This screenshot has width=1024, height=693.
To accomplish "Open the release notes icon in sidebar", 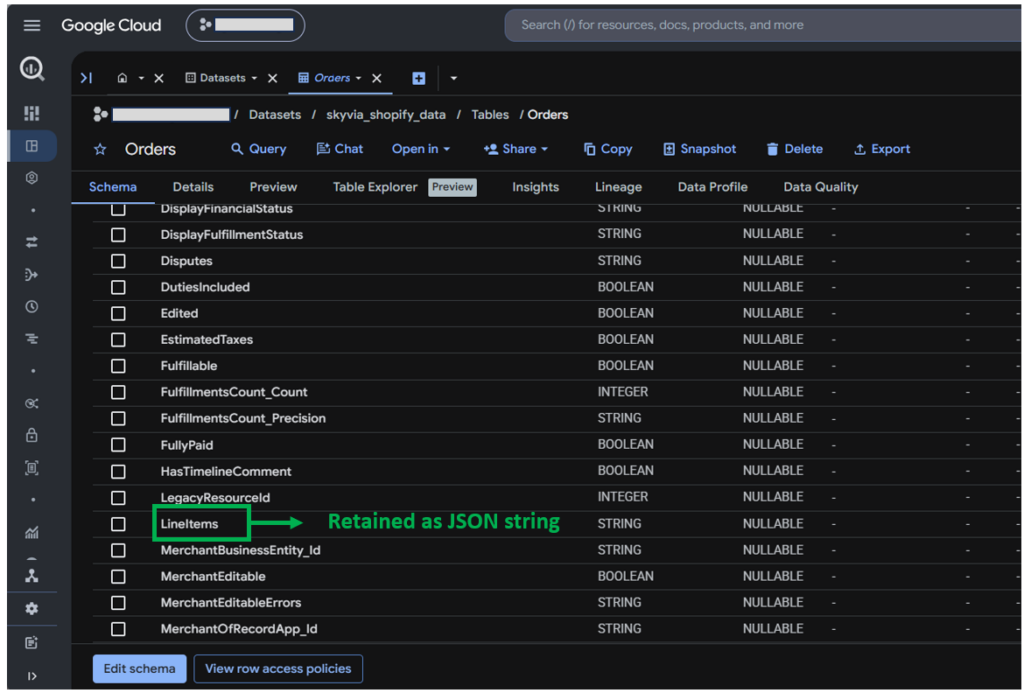I will 31,643.
